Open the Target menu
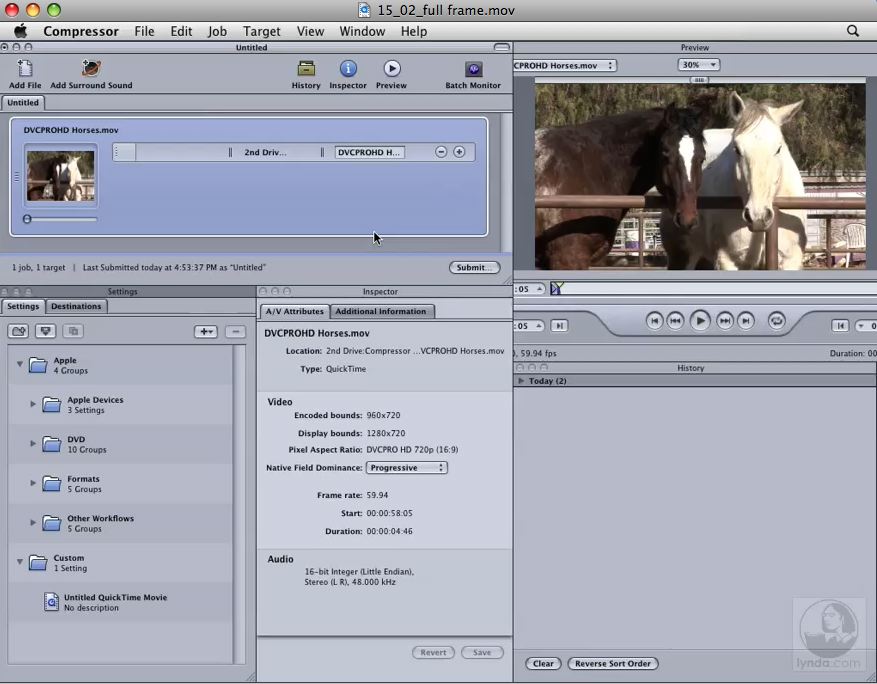 point(261,31)
